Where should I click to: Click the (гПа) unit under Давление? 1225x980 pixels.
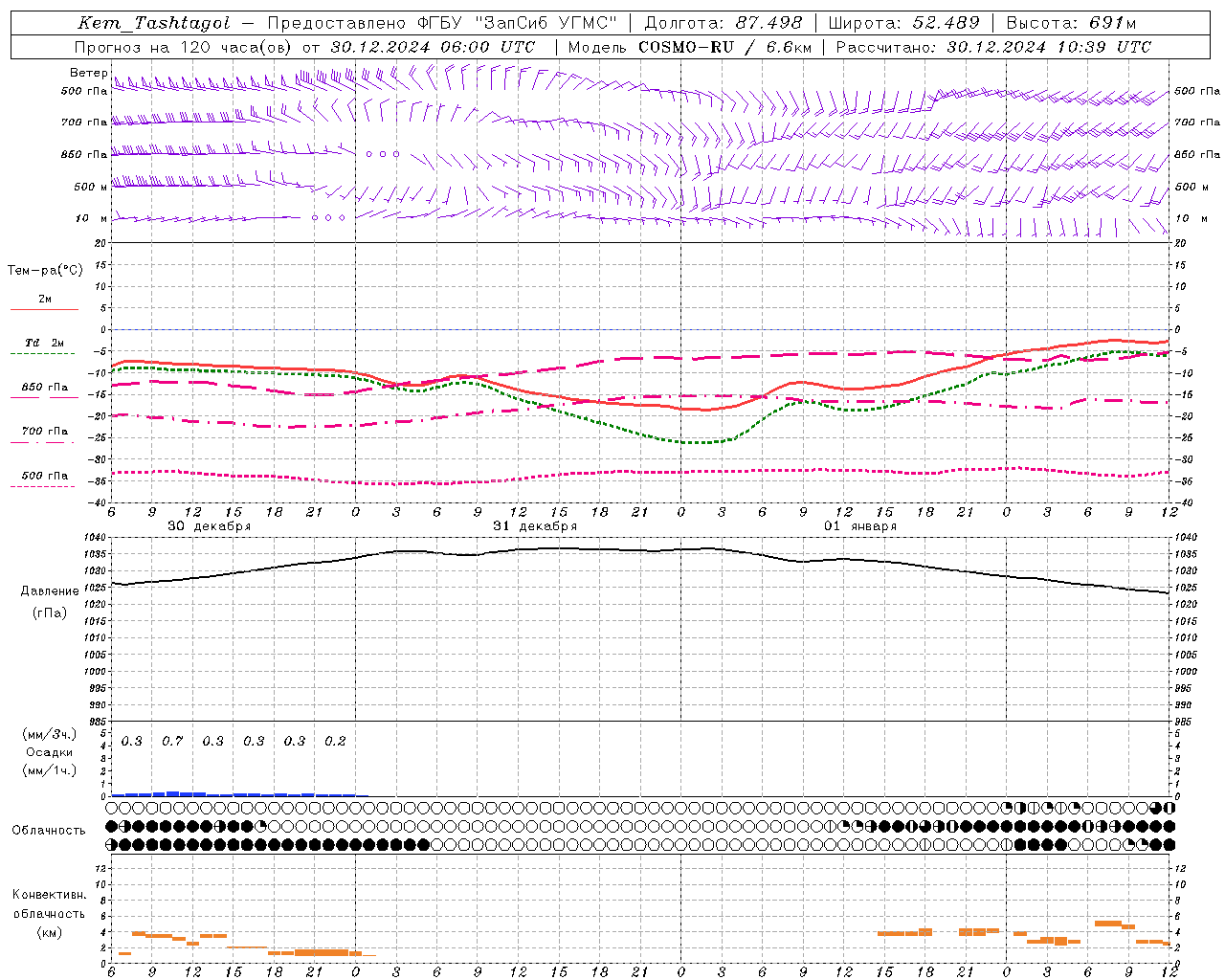coord(50,612)
